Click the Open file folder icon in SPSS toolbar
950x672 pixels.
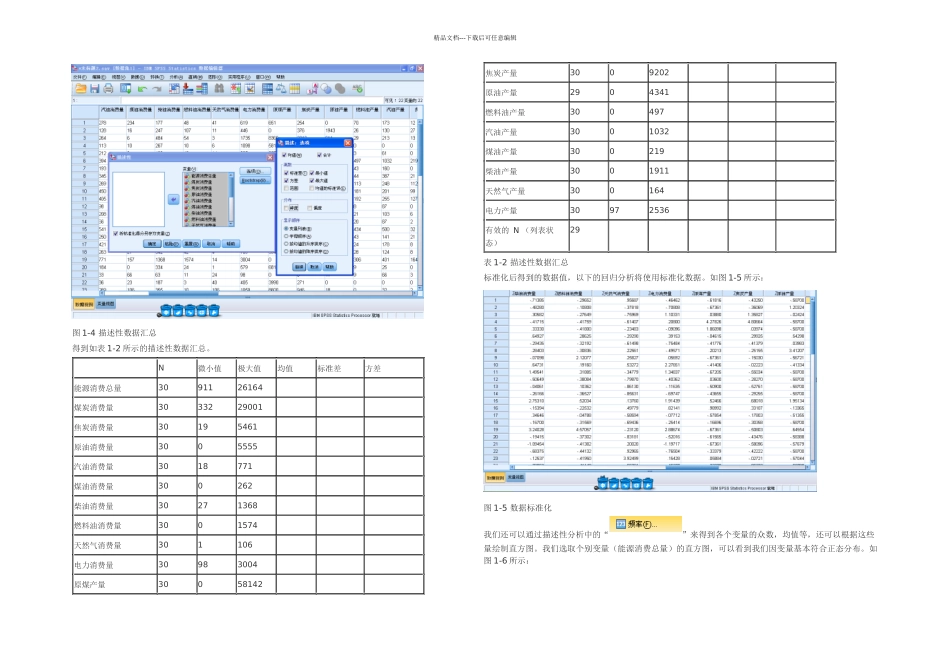[81, 88]
